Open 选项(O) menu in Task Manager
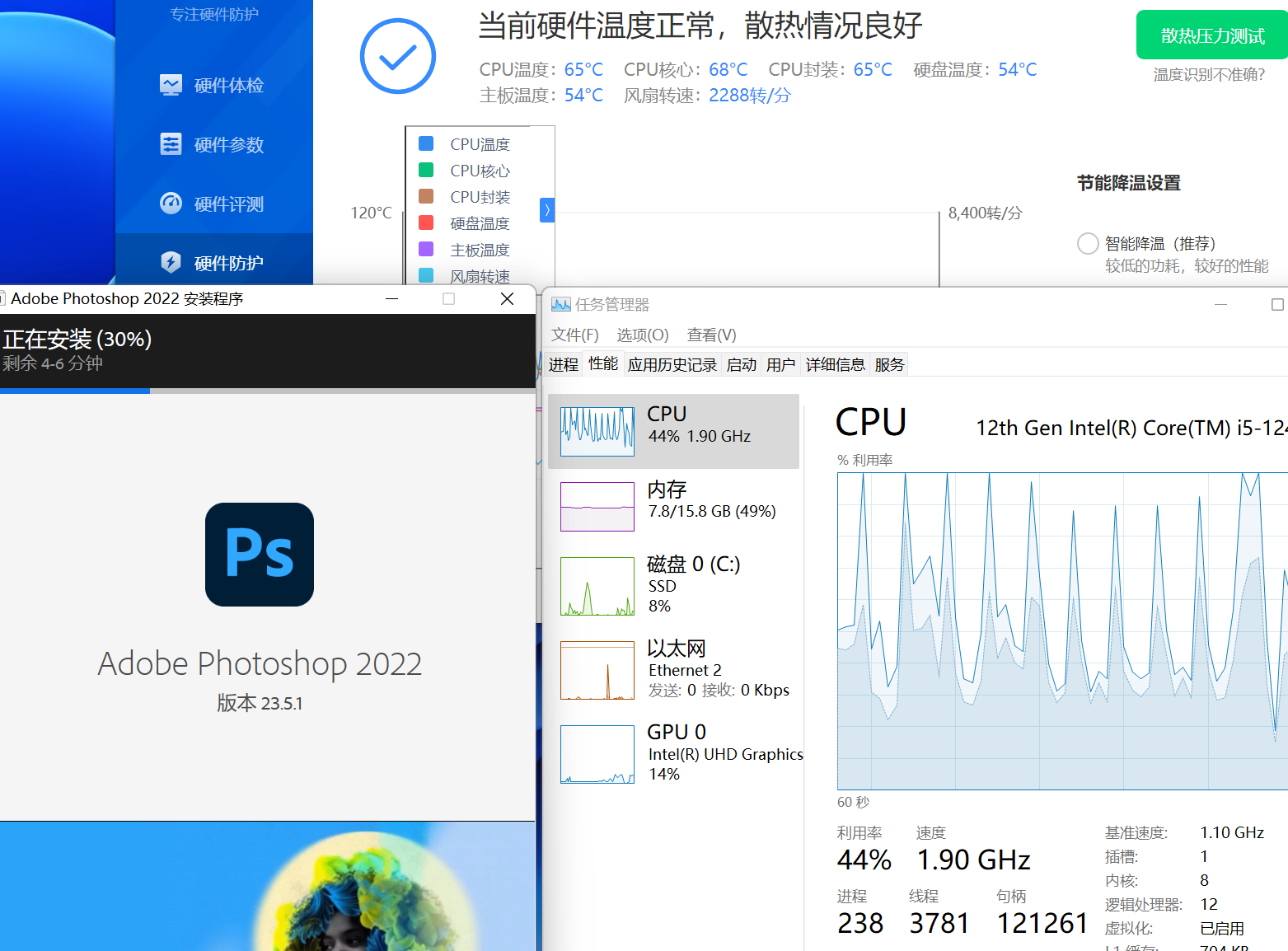The height and width of the screenshot is (951, 1288). 643,335
